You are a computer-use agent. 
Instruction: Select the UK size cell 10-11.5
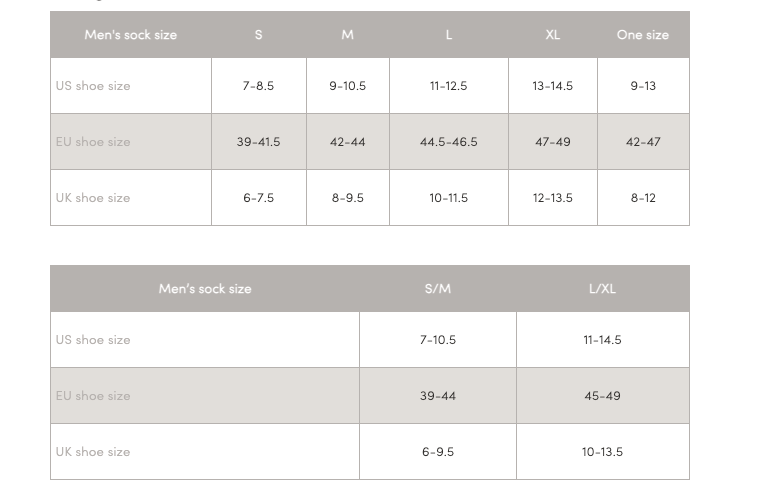click(x=449, y=198)
